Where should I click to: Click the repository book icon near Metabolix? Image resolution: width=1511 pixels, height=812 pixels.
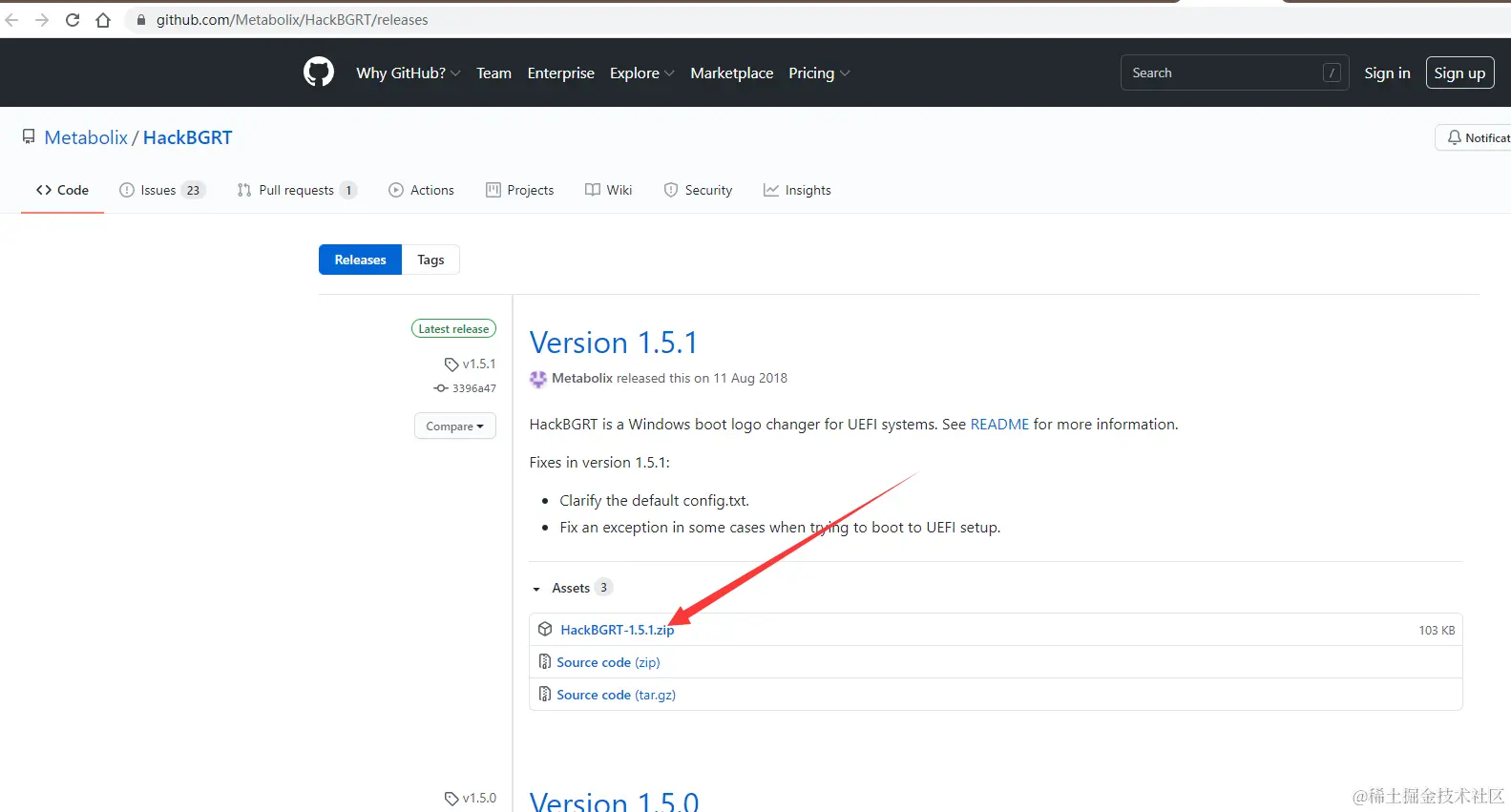tap(29, 137)
